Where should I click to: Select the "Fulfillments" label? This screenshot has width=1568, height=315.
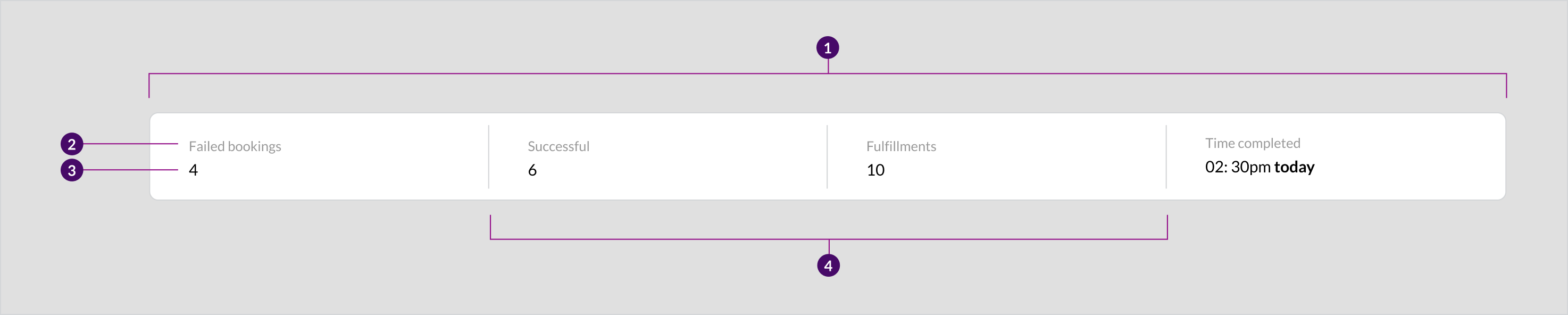point(901,146)
